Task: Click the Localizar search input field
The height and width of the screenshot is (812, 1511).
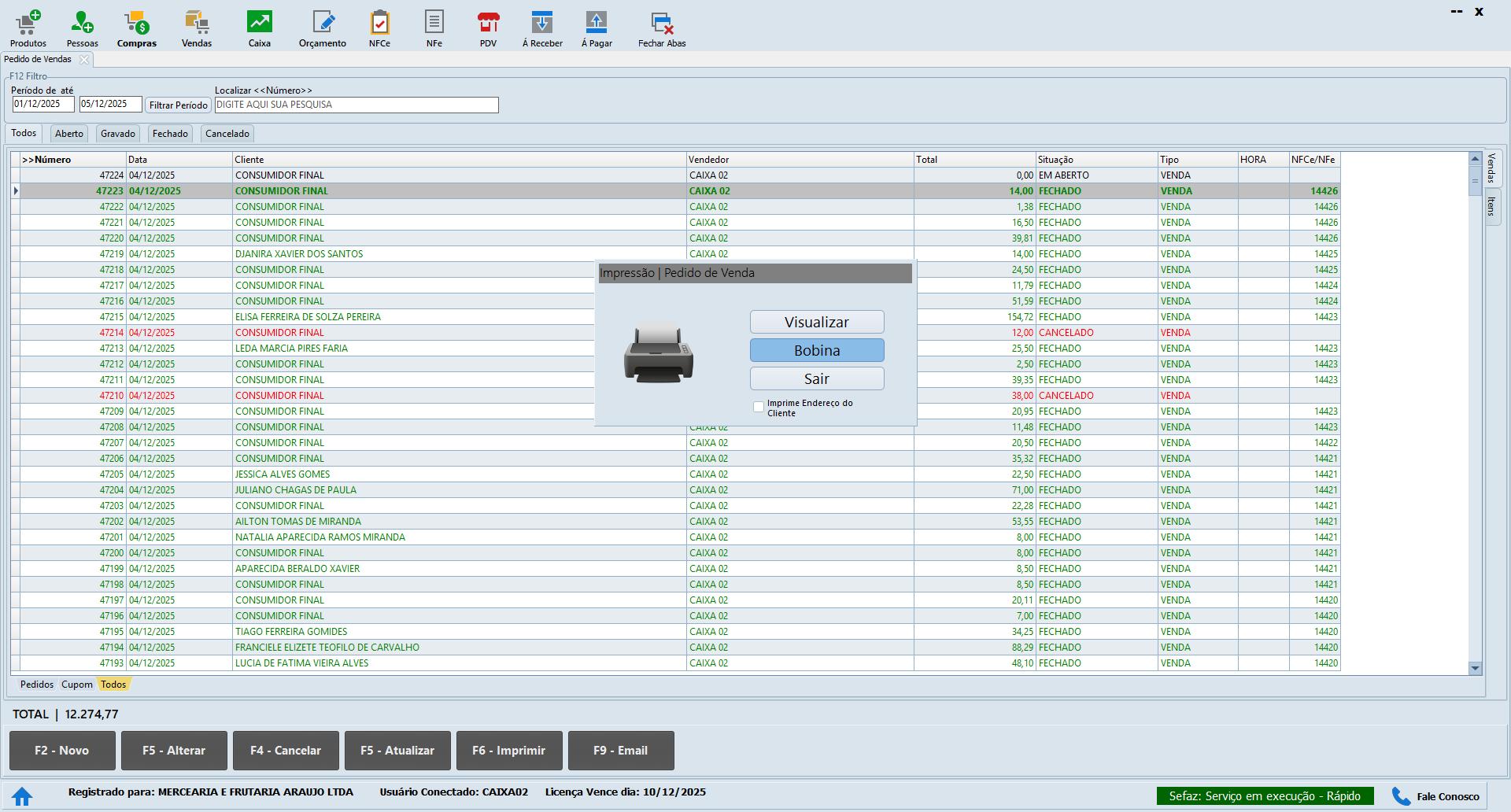Action: click(356, 105)
